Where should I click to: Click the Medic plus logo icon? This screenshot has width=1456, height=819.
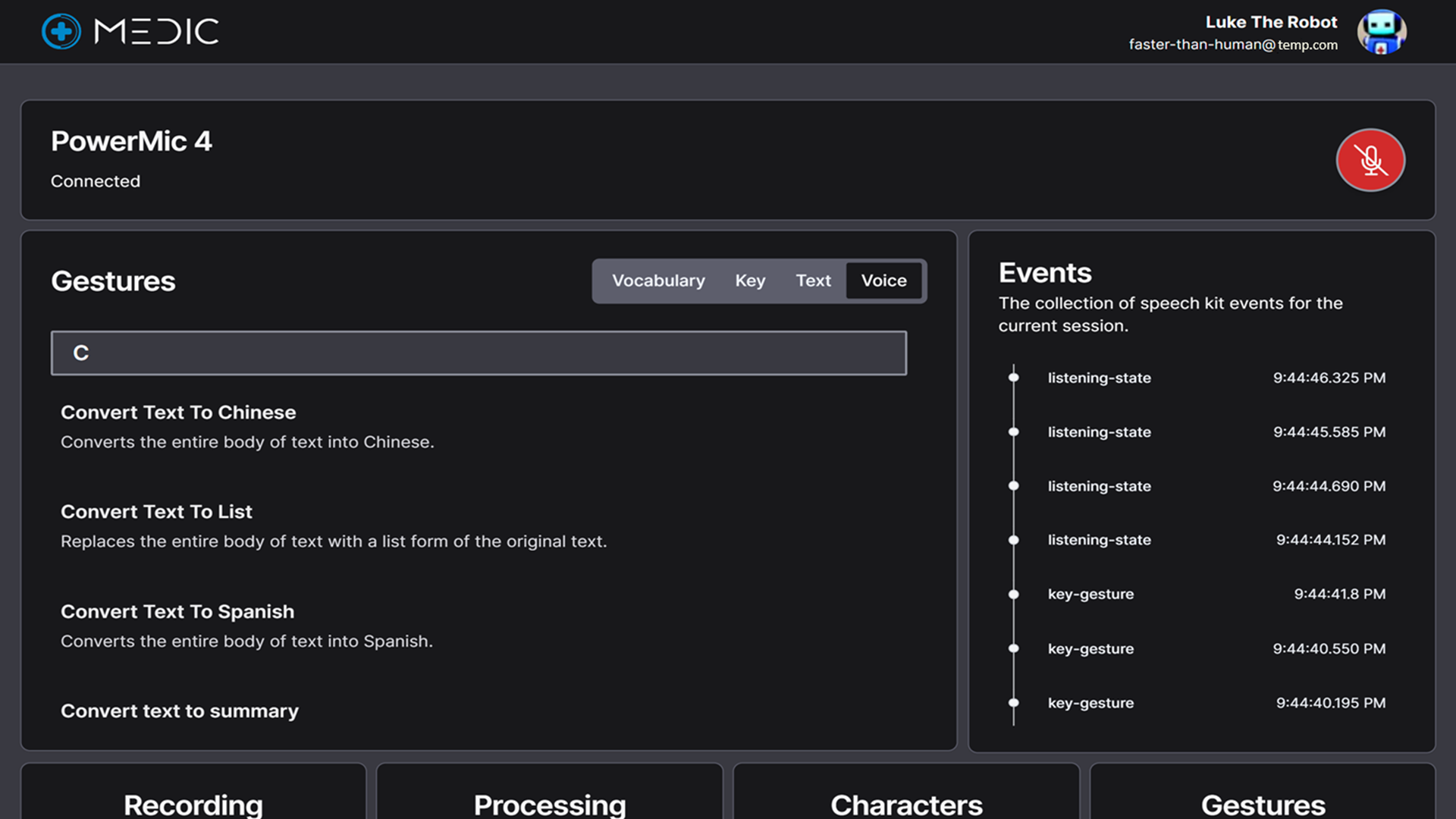61,32
